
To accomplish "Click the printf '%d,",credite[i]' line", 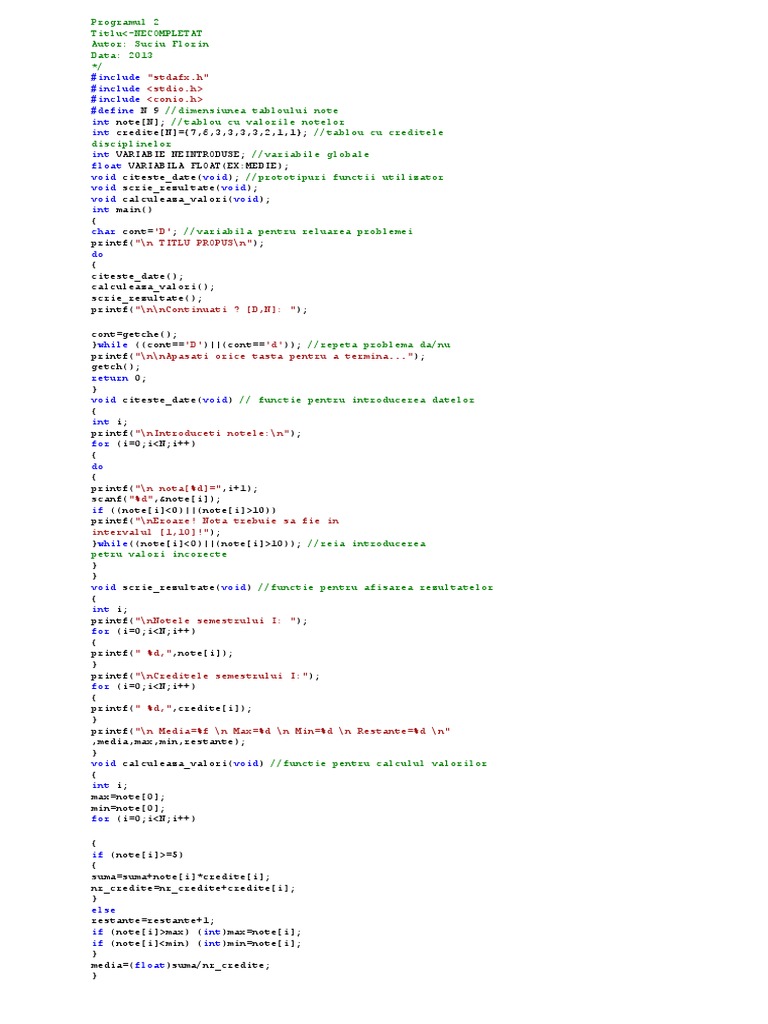I will tap(171, 709).
